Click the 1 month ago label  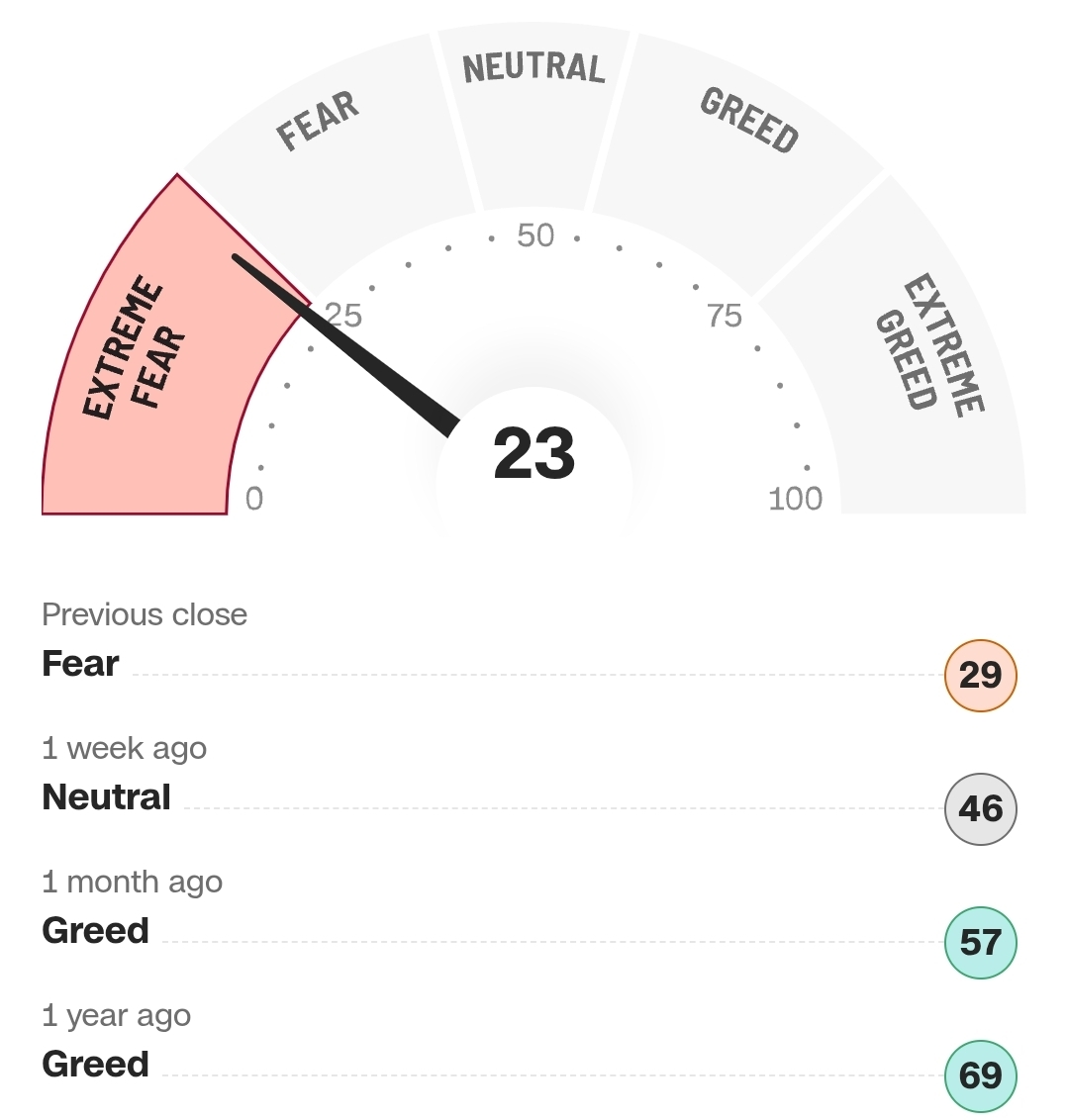click(x=132, y=882)
